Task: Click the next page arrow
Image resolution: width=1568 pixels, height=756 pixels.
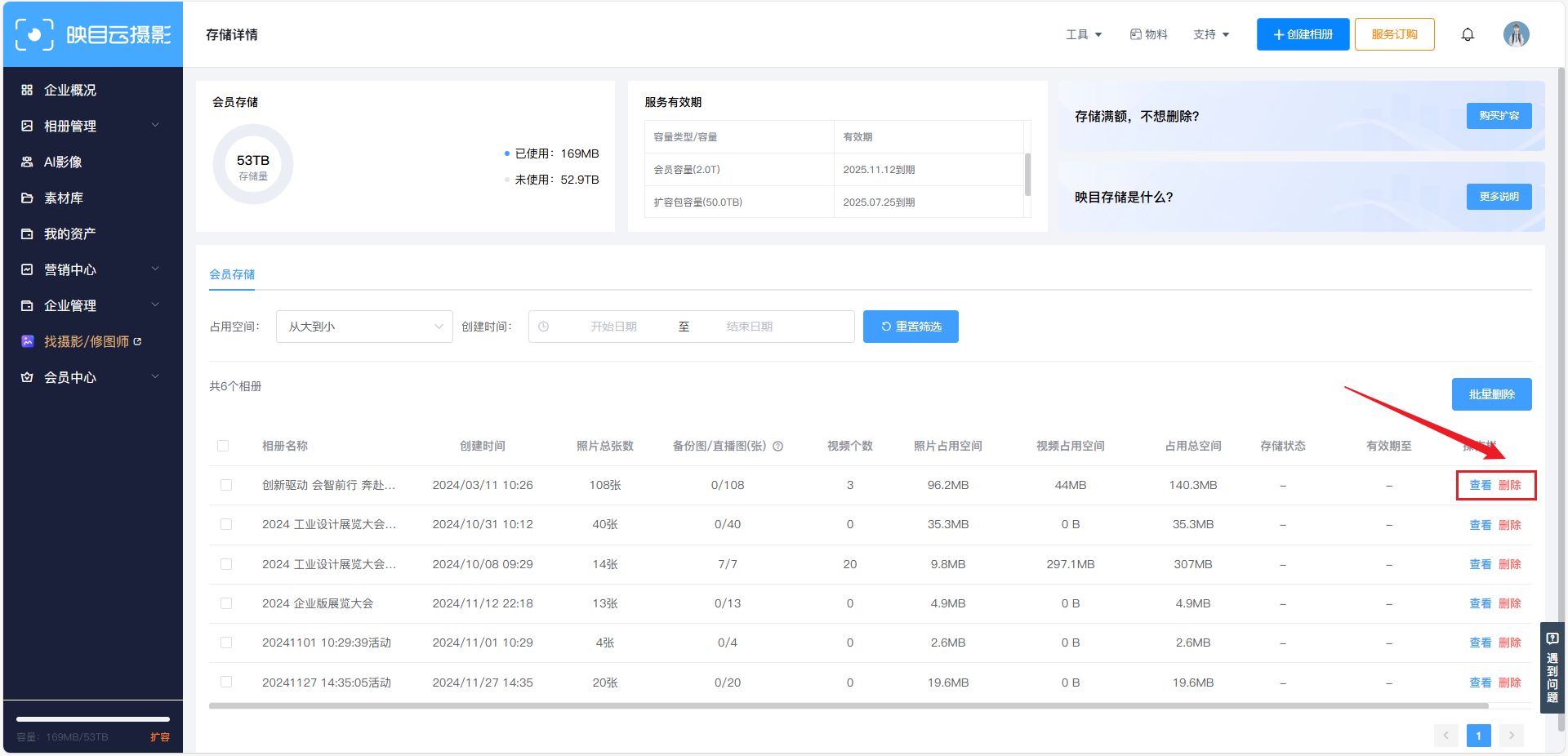Action: 1512,736
